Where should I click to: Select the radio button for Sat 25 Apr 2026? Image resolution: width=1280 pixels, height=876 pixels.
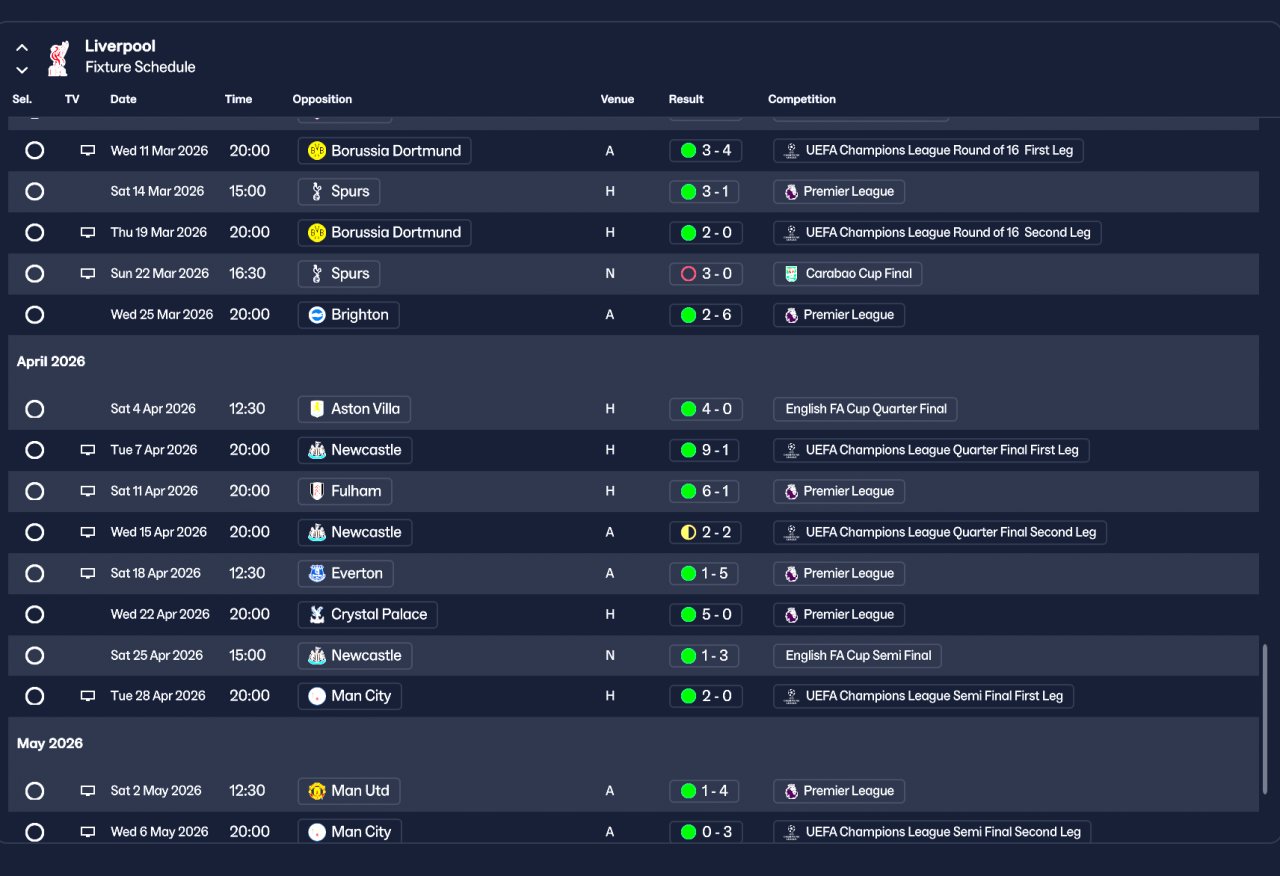click(35, 656)
